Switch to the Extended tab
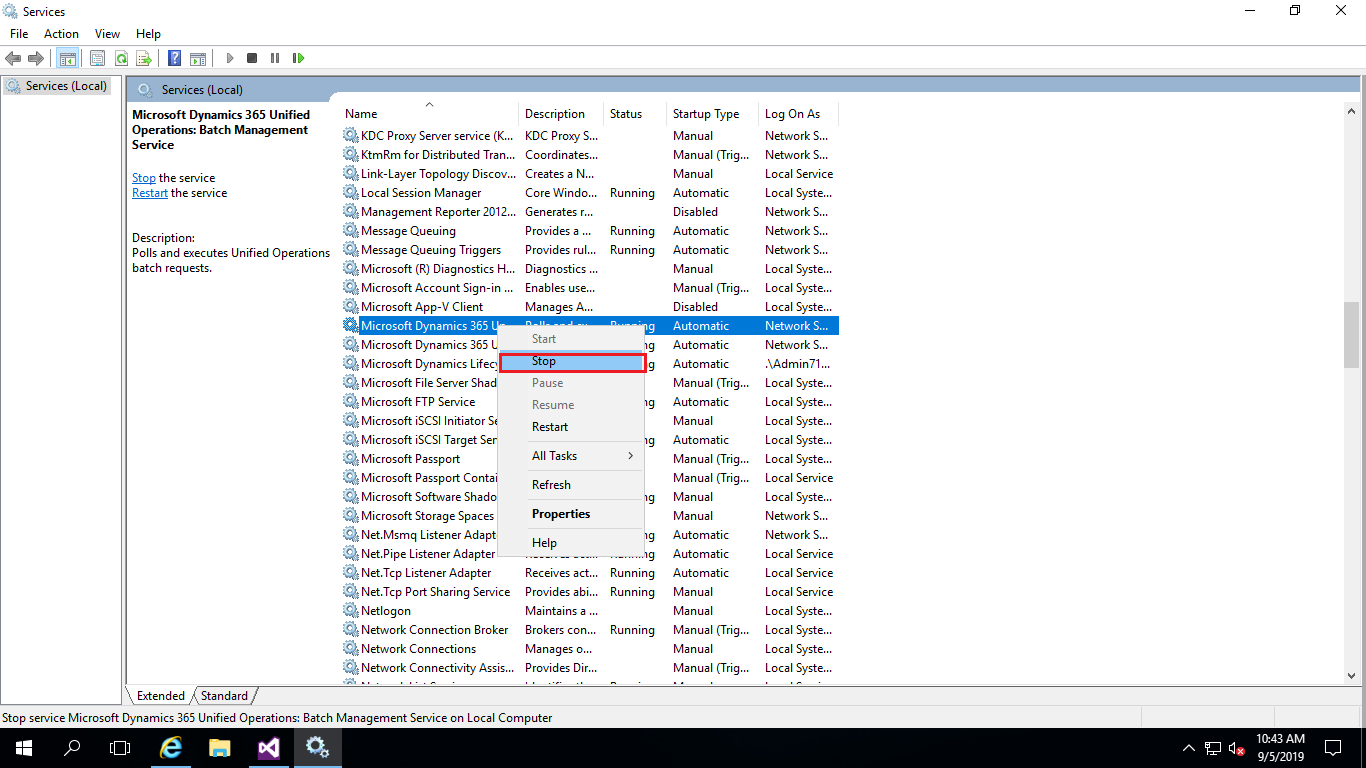Screen dimensions: 1366x768 pos(161,696)
